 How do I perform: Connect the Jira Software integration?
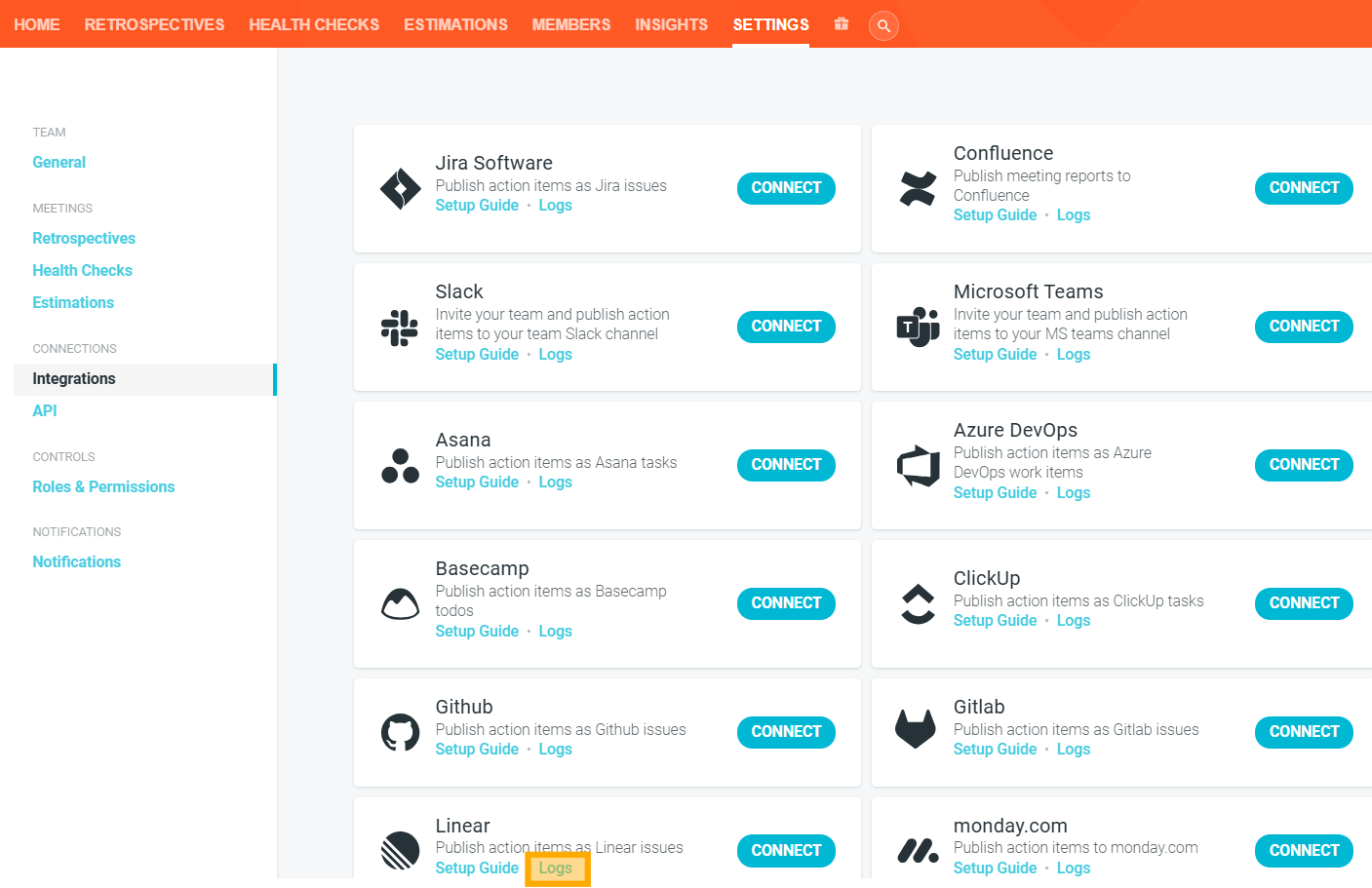click(x=786, y=188)
